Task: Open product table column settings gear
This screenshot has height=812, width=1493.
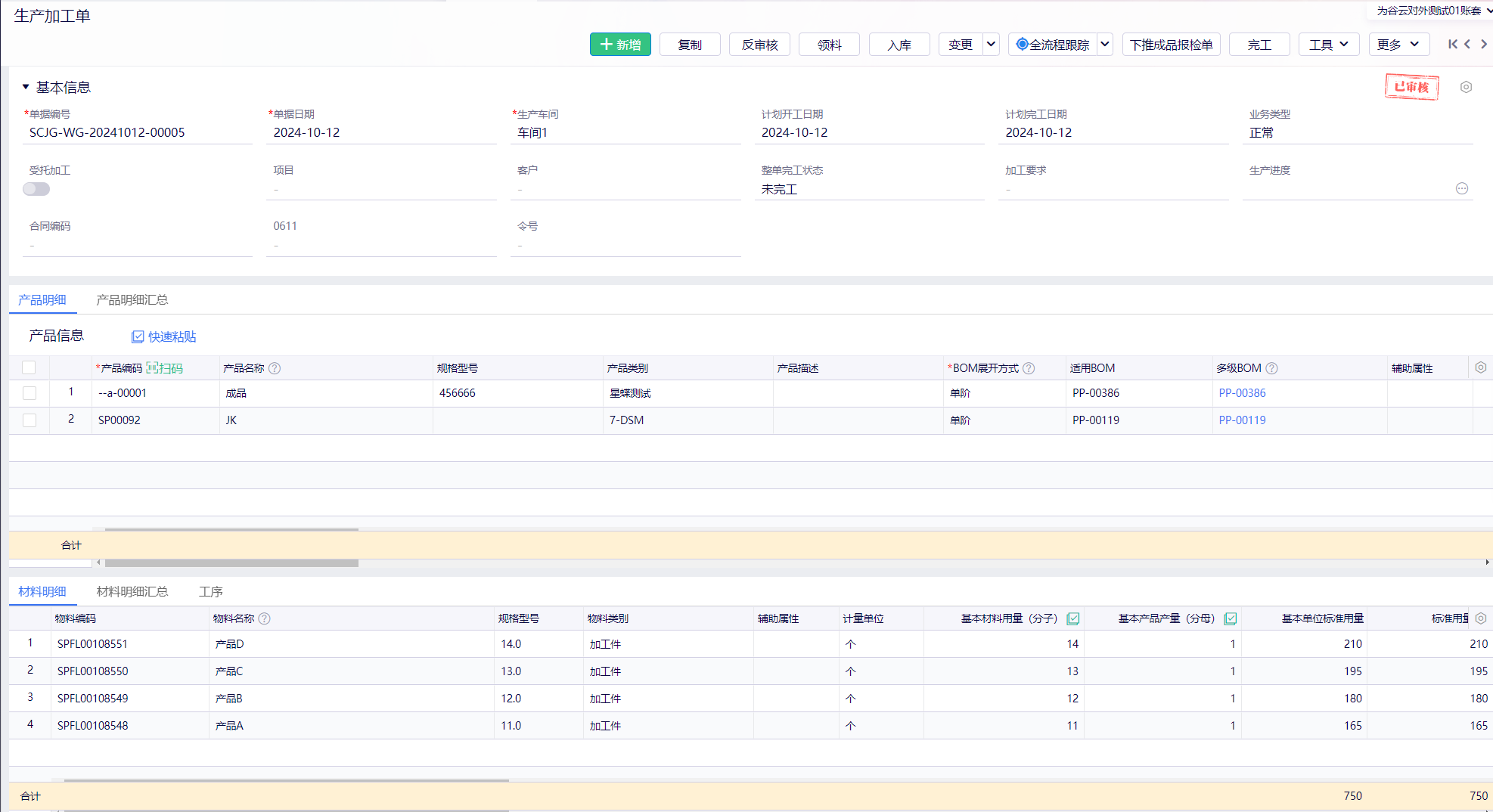Action: pos(1481,367)
